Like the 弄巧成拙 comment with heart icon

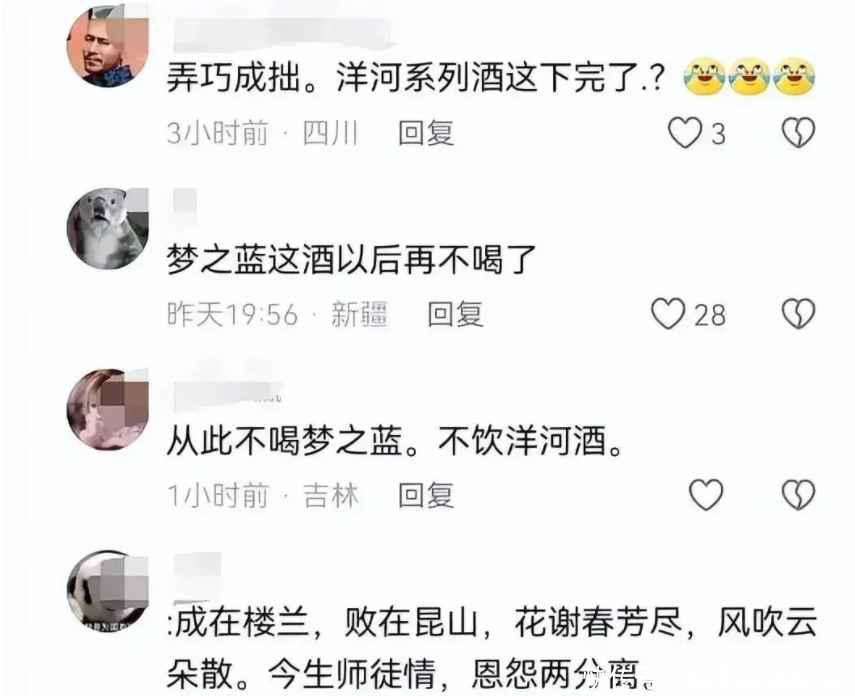coord(685,133)
